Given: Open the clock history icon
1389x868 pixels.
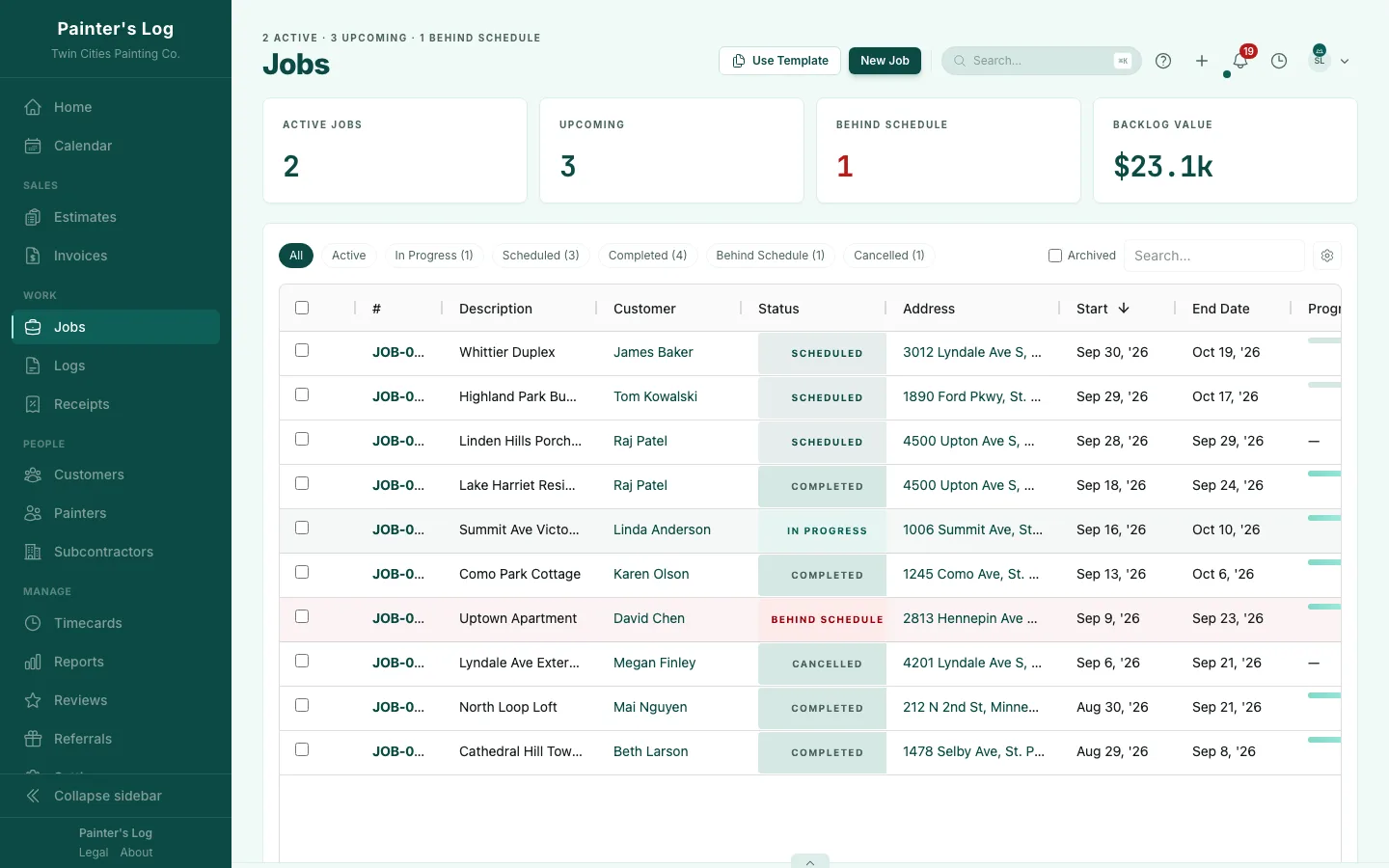Looking at the screenshot, I should pos(1279,61).
